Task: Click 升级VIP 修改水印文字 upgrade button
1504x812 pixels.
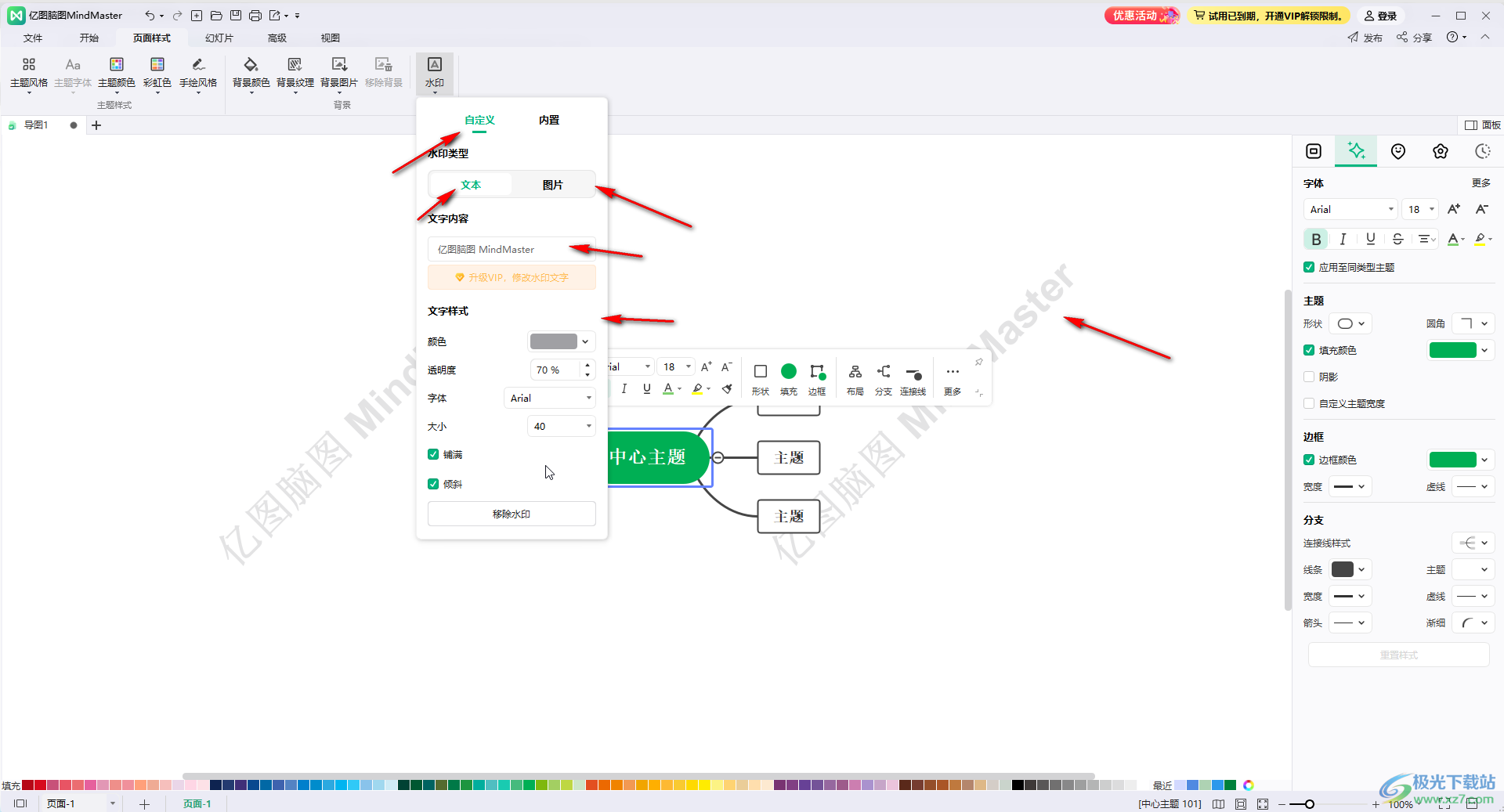Action: coord(512,277)
